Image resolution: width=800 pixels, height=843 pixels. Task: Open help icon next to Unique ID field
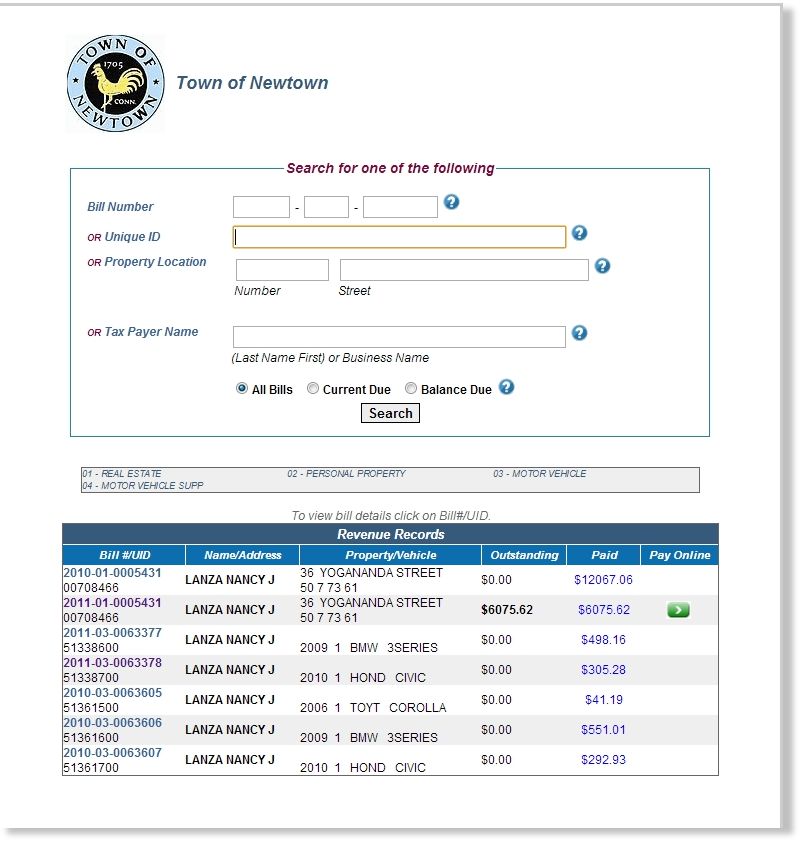pyautogui.click(x=579, y=233)
